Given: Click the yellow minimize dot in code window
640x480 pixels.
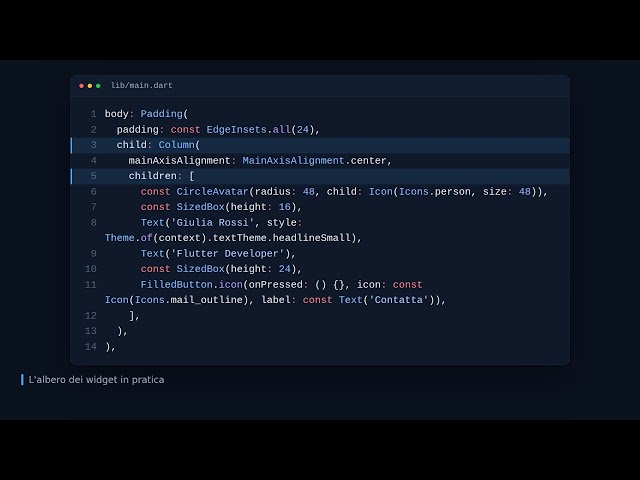Looking at the screenshot, I should pos(90,86).
